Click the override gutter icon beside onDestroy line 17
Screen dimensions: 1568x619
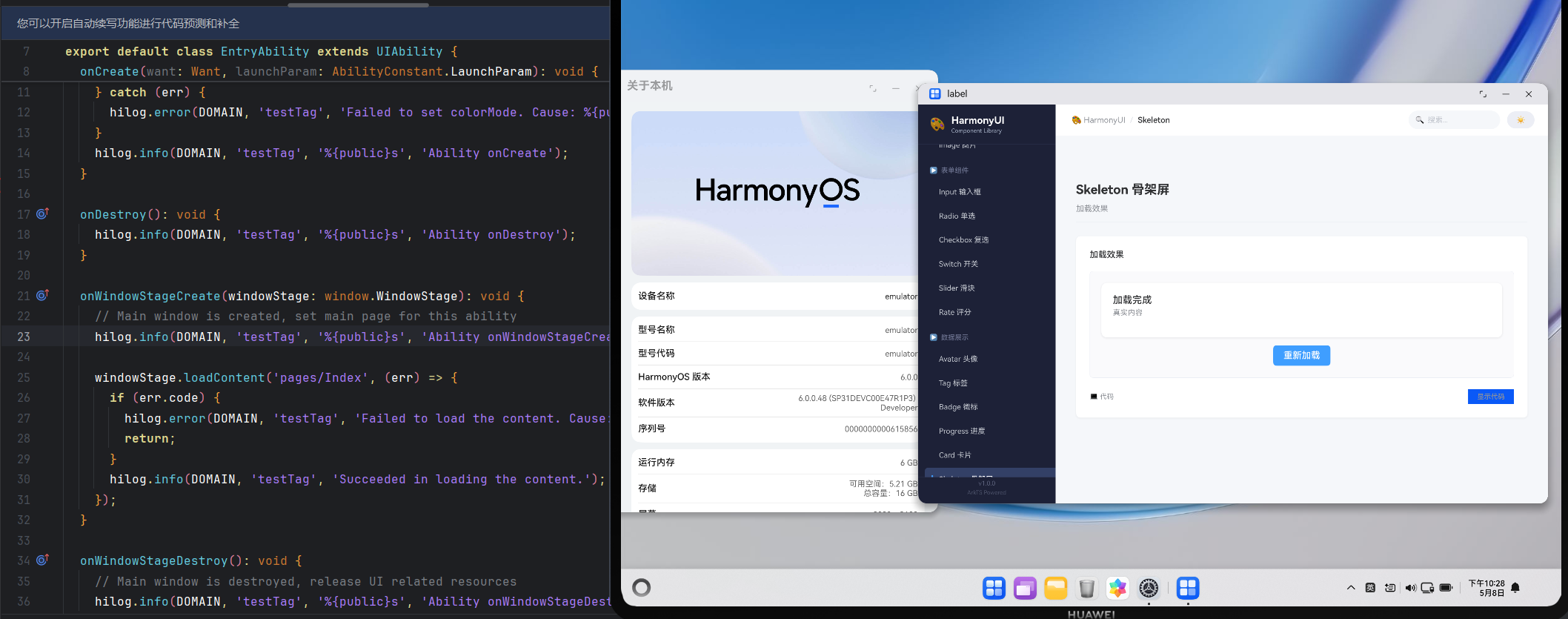[x=42, y=213]
